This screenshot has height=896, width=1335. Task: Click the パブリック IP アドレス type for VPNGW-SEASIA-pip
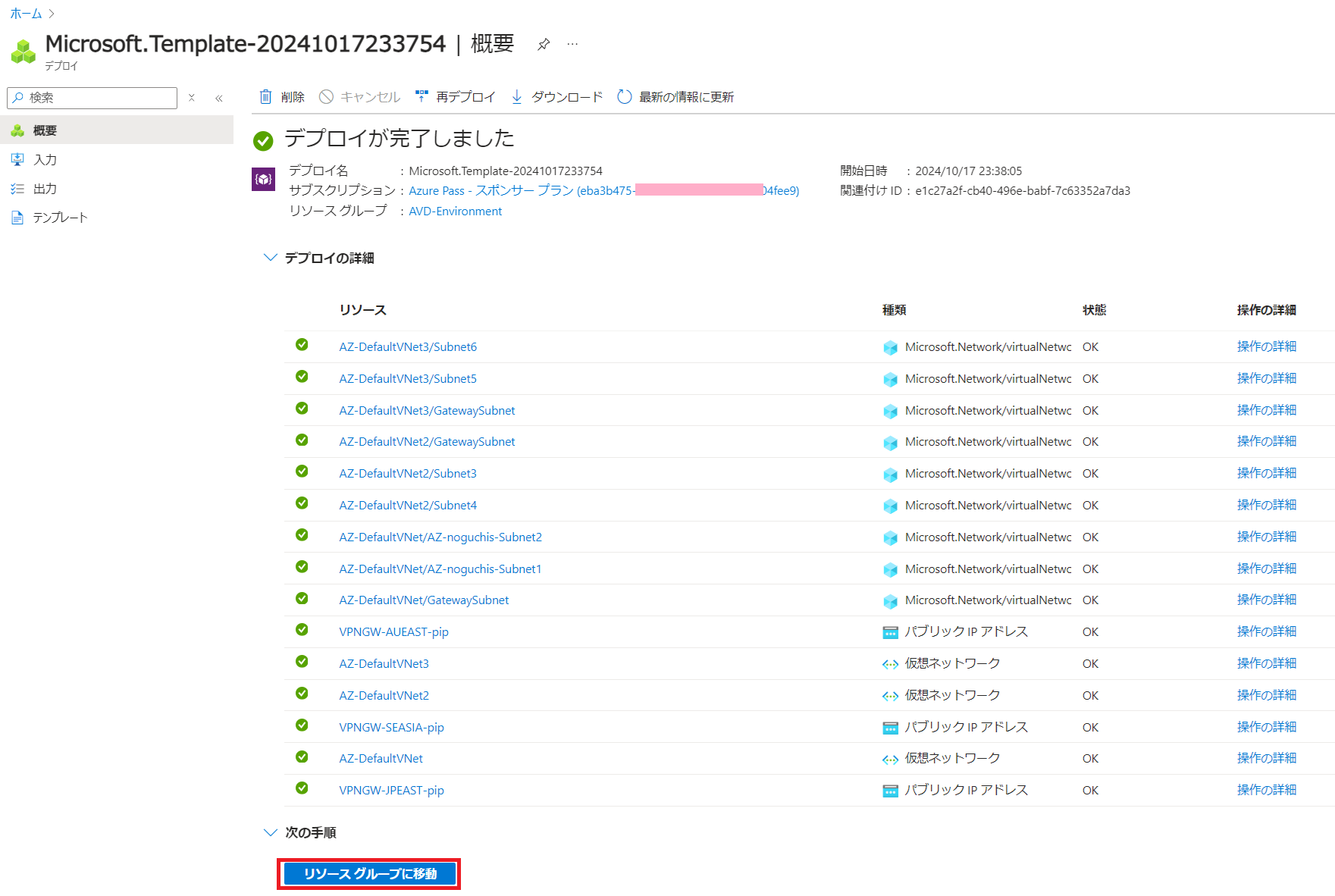(967, 727)
